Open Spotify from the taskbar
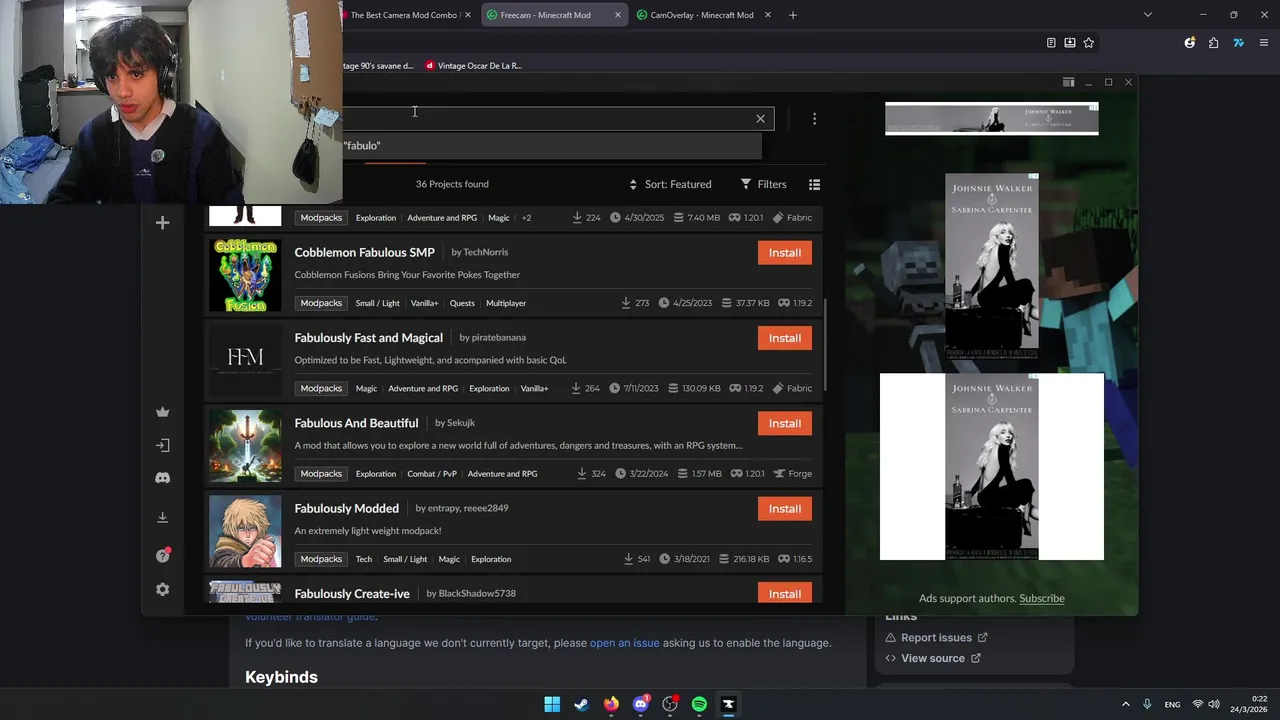Screen dimensions: 1280x720 click(699, 704)
